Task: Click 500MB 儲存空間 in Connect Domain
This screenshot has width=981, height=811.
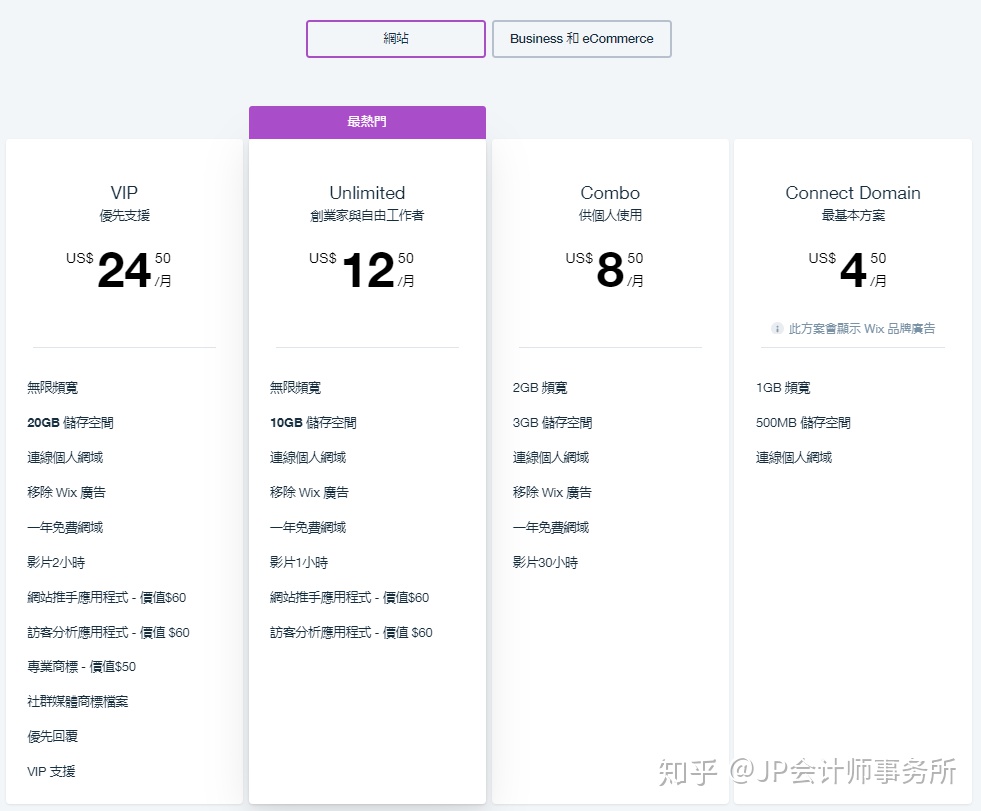Action: coord(803,423)
